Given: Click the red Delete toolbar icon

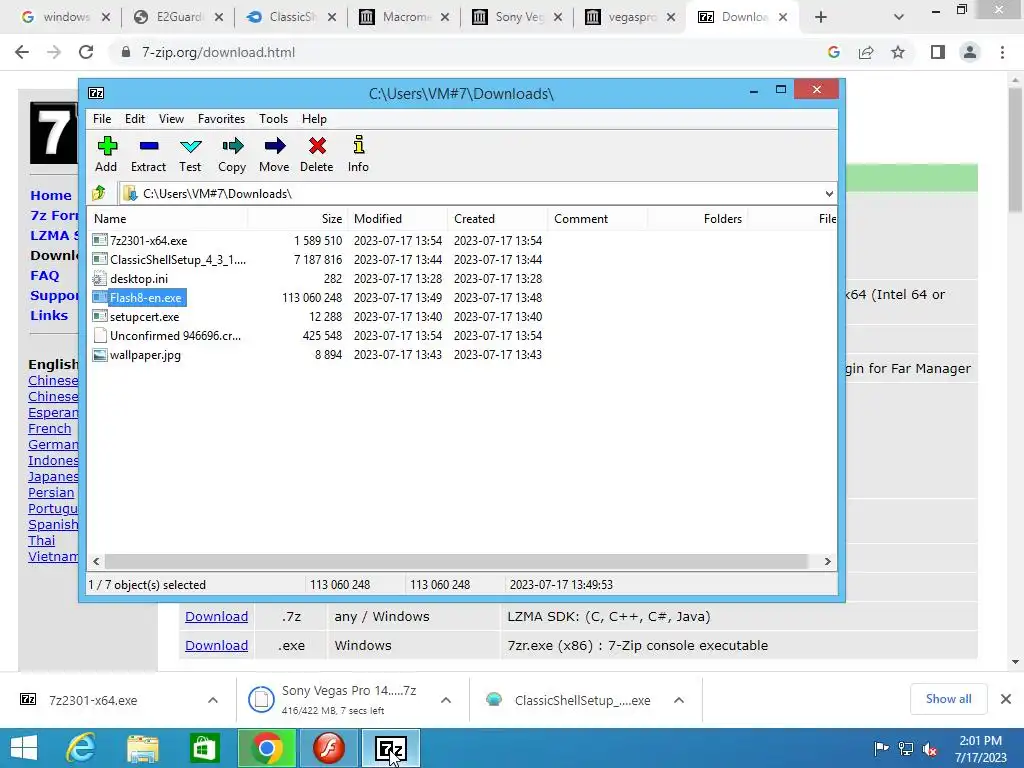Looking at the screenshot, I should tap(317, 154).
